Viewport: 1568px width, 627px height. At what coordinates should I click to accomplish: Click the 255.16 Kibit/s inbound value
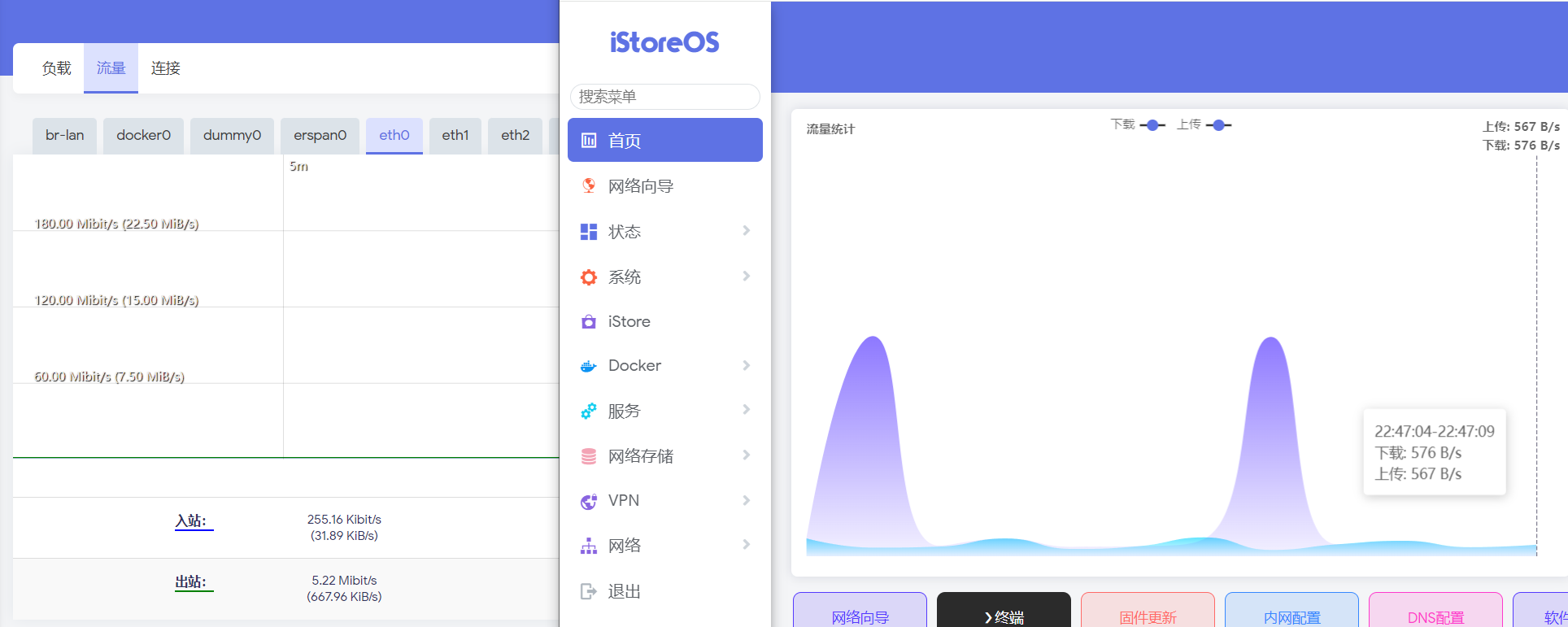coord(344,520)
